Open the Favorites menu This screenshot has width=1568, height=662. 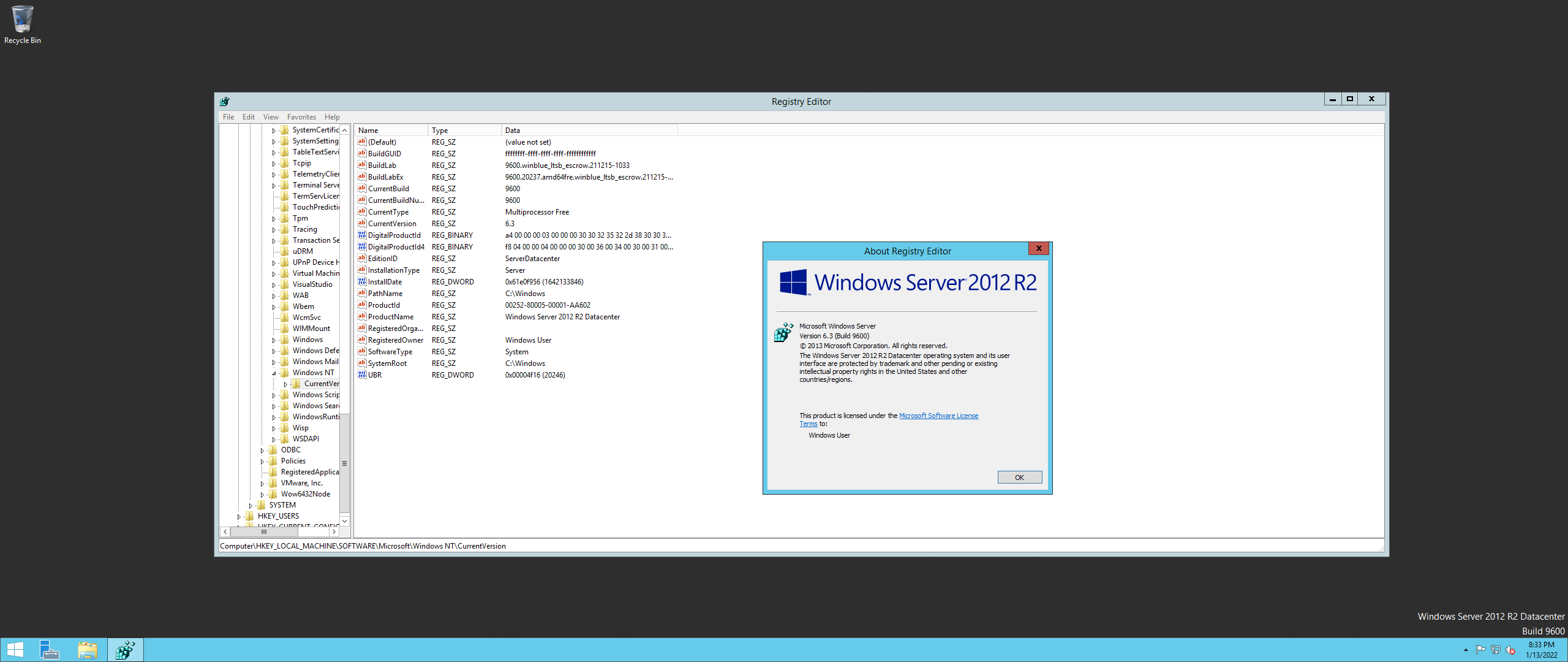pos(301,117)
